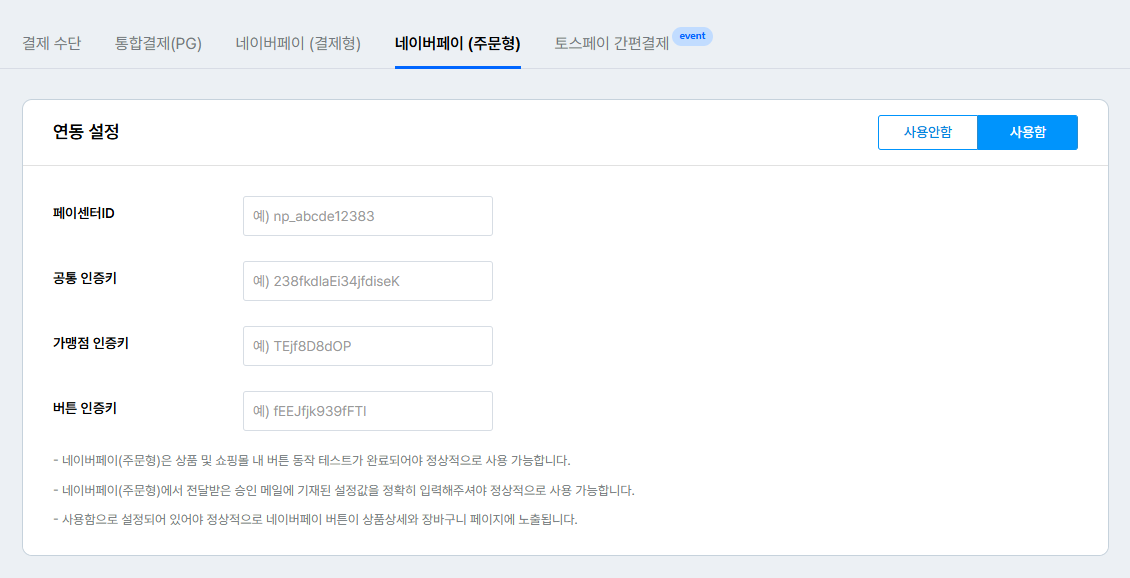Switch to 통합결제(PG) tab
Screen dimensions: 1130x578
[x=159, y=43]
